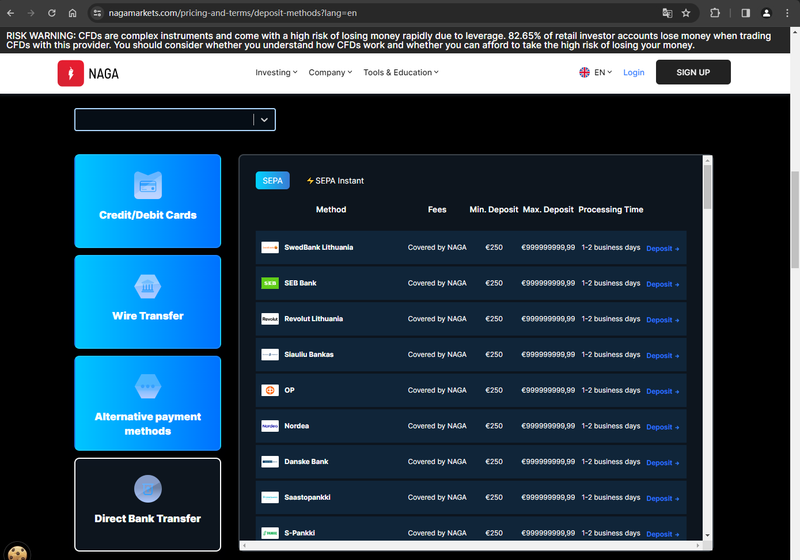Open the browser profile avatar icon
800x560 pixels.
[766, 13]
